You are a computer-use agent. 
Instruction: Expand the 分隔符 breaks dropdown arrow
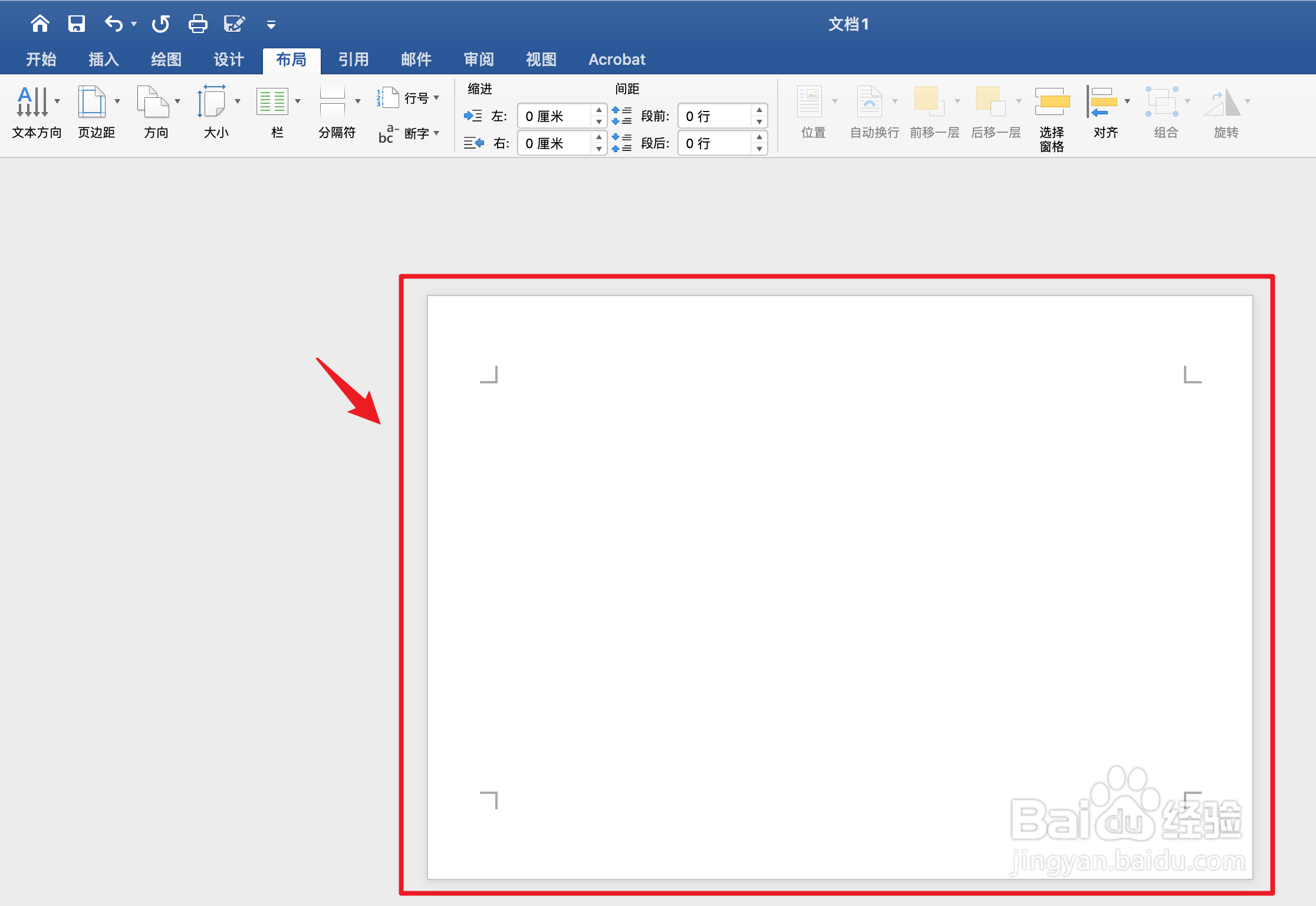358,101
